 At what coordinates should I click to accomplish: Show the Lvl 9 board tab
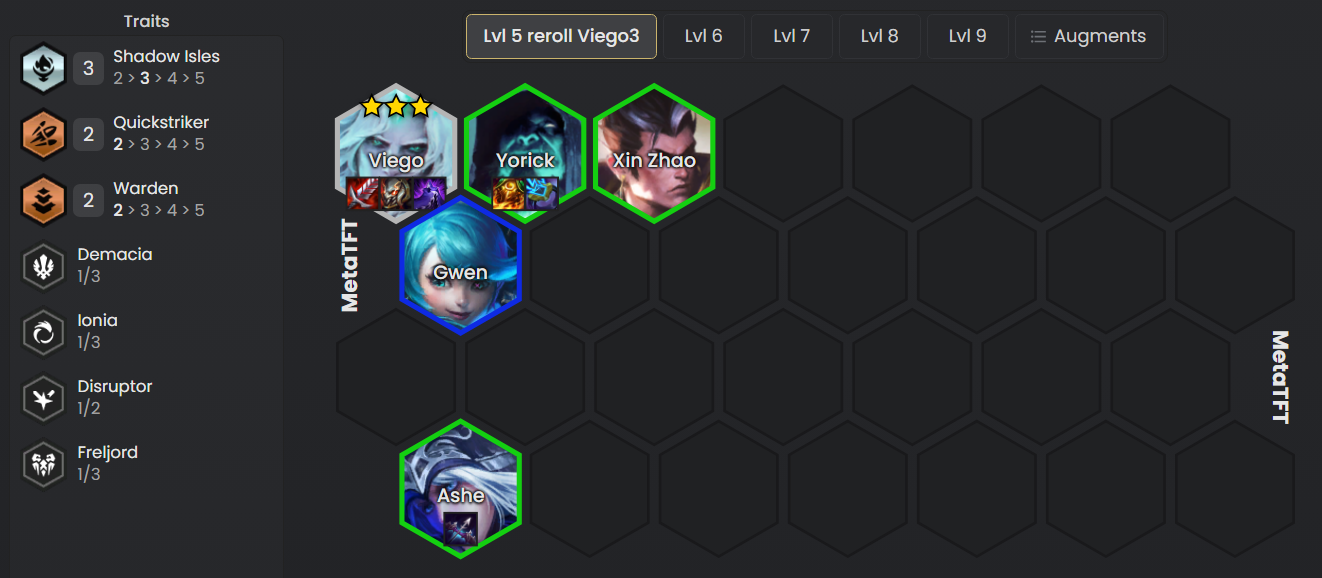(x=967, y=36)
